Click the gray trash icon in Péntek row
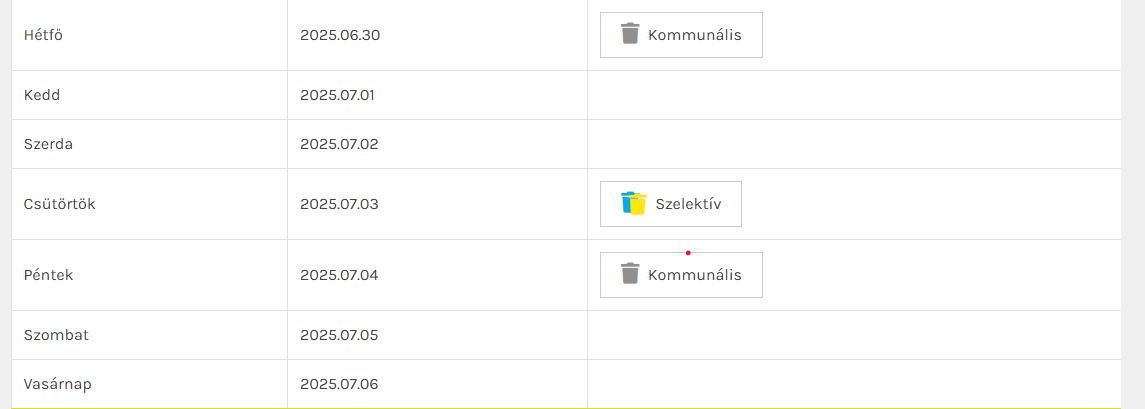 coord(629,274)
